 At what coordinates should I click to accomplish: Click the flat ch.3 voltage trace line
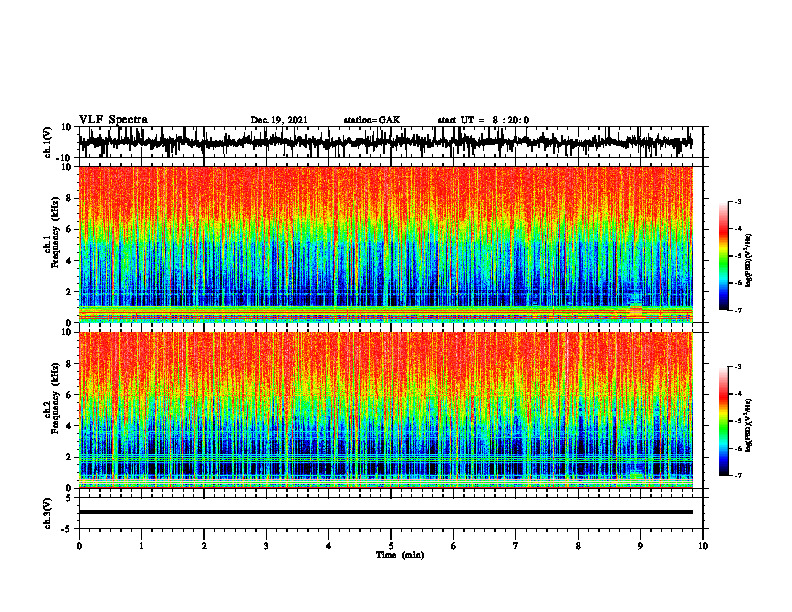[386, 512]
